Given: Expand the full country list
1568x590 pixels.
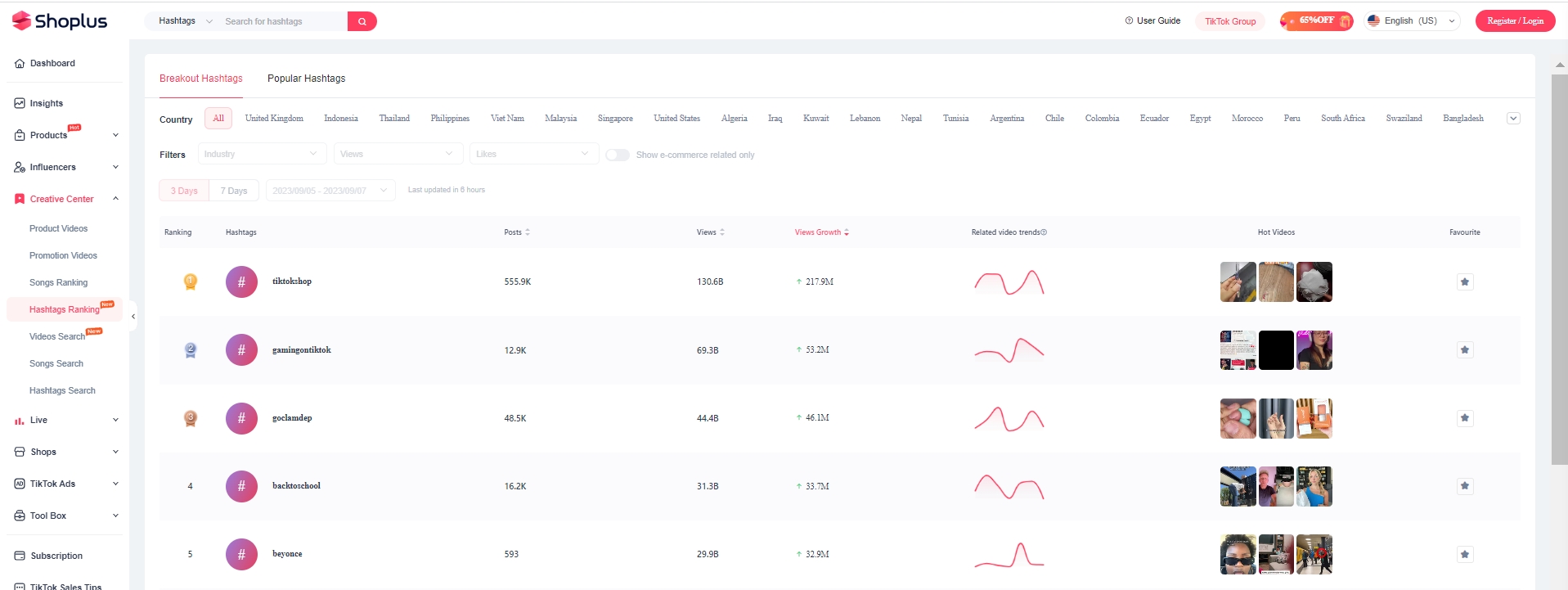Looking at the screenshot, I should [1513, 119].
